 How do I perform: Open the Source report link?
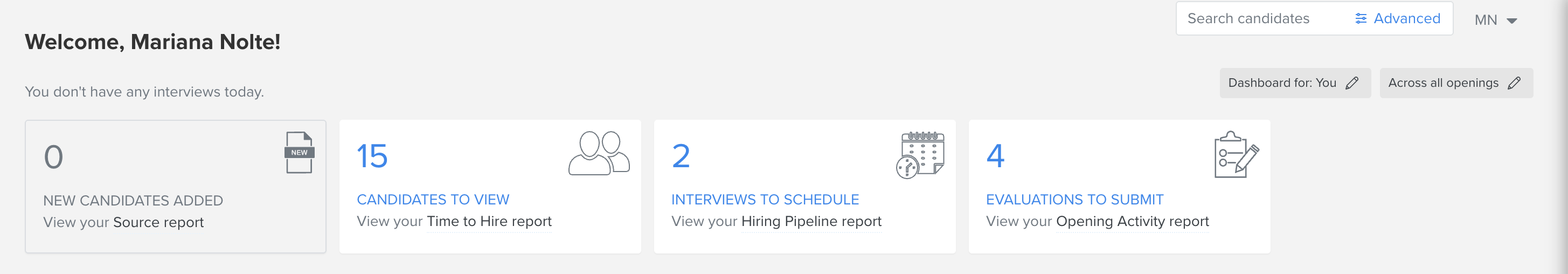click(158, 222)
